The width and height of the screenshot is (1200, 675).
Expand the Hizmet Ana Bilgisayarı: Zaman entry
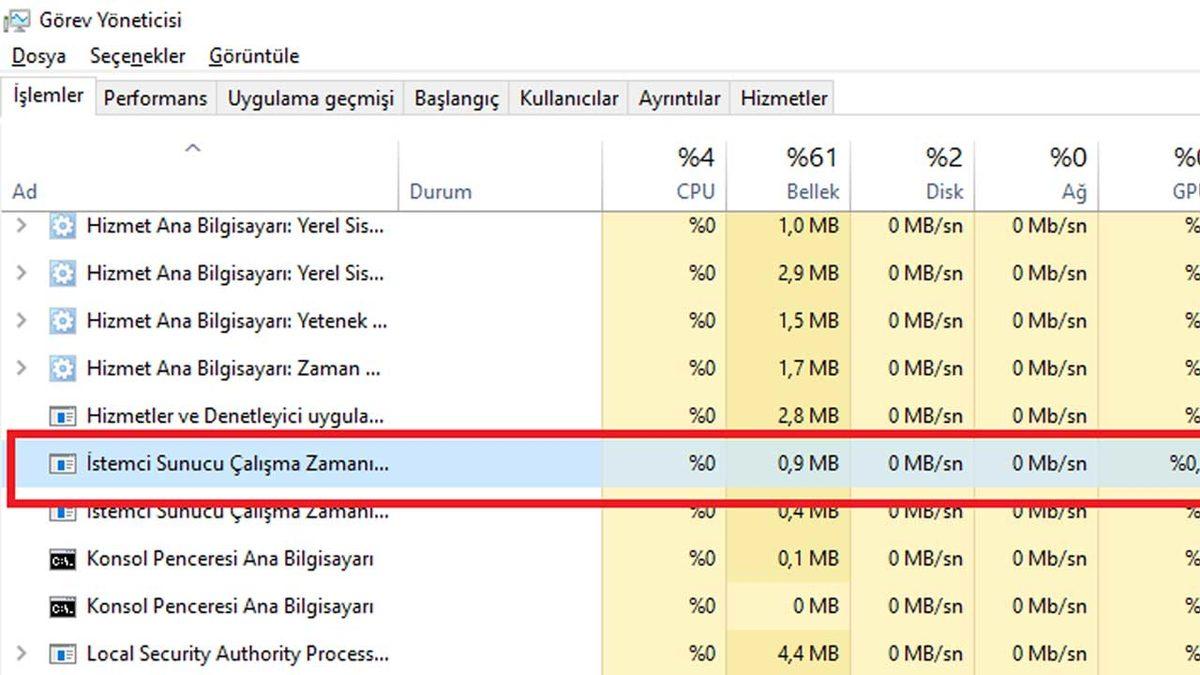click(23, 368)
